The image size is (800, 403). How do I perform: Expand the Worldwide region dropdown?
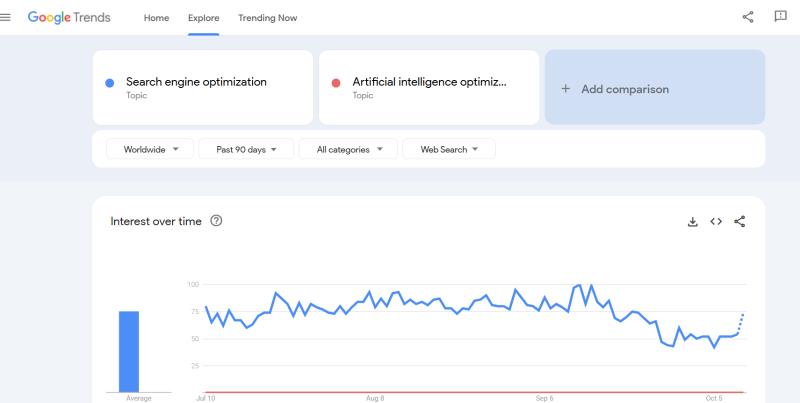[x=151, y=149]
